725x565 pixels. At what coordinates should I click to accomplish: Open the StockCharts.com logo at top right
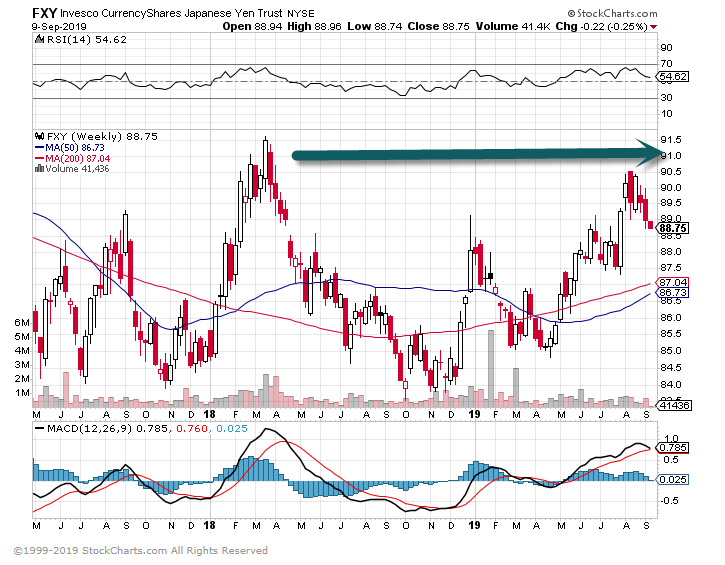click(612, 13)
